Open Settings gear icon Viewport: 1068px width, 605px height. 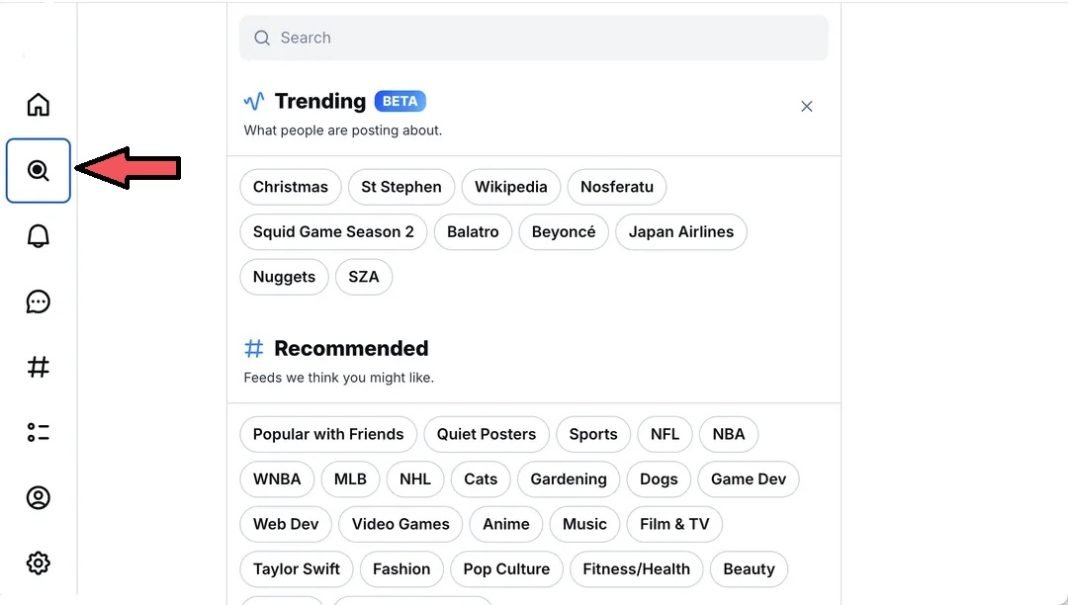click(x=38, y=563)
